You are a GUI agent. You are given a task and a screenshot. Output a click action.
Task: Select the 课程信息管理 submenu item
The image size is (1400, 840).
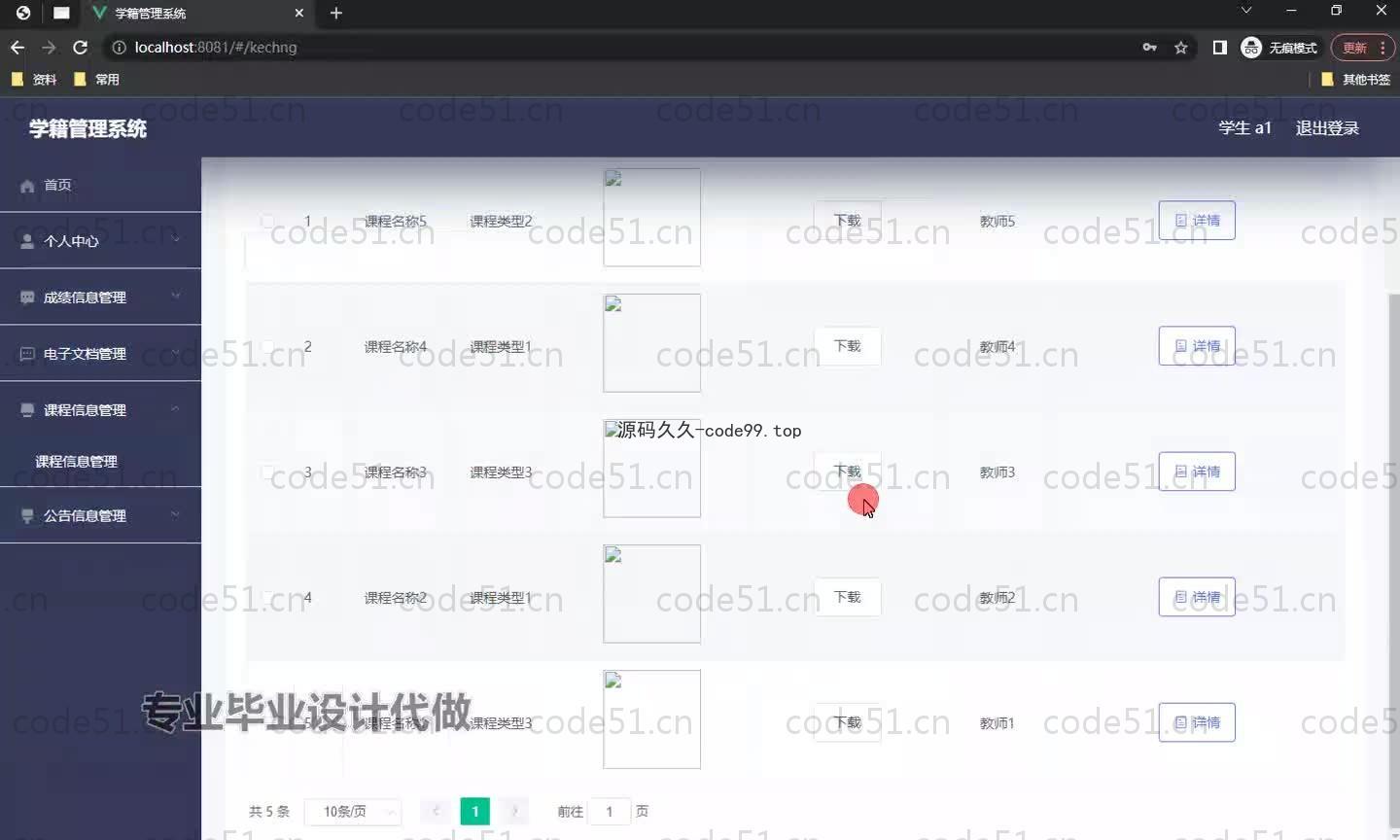pos(77,462)
